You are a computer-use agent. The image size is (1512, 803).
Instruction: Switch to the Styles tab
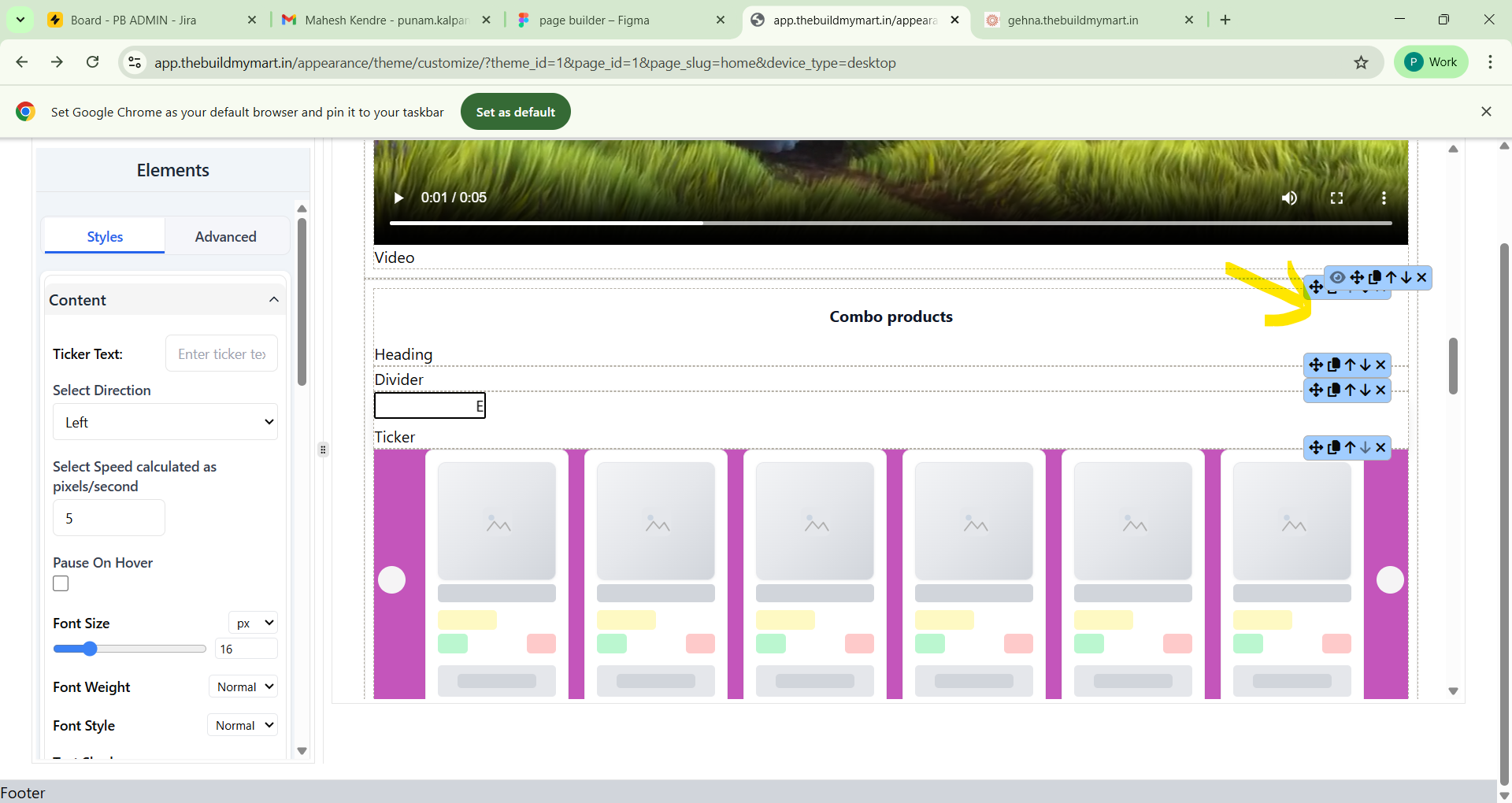point(105,236)
